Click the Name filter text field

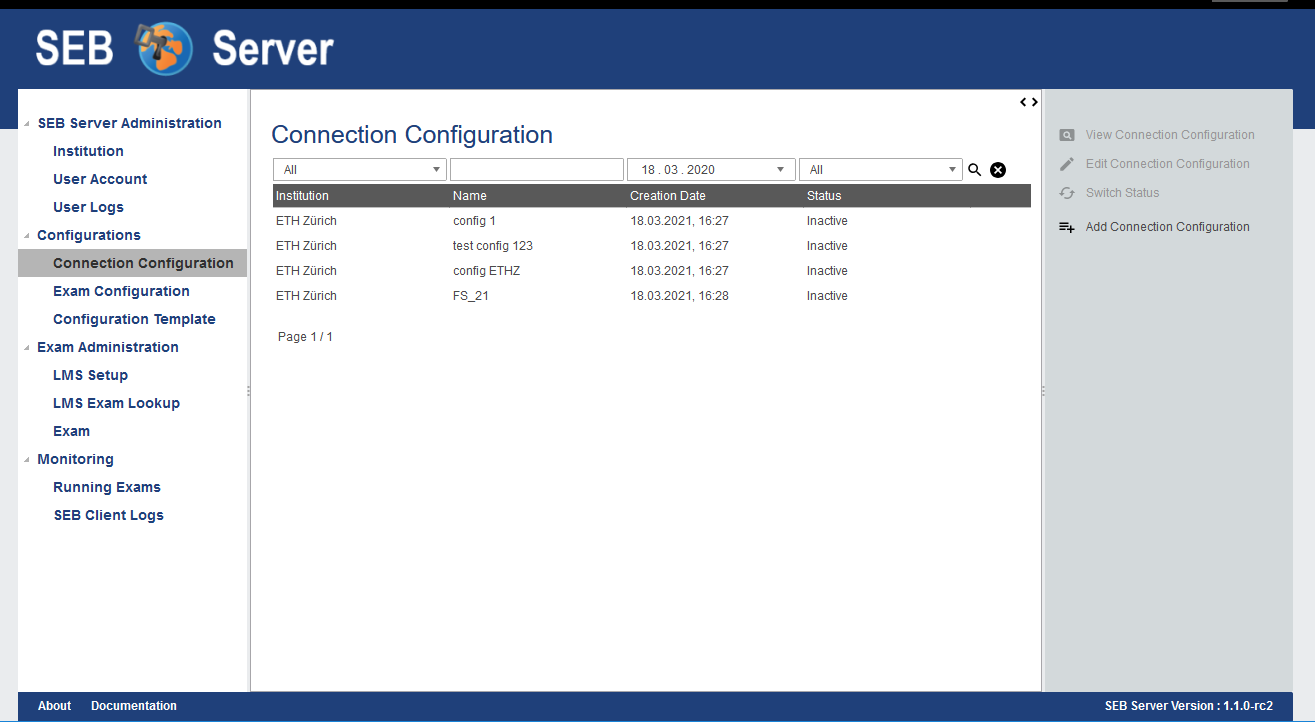(x=537, y=170)
